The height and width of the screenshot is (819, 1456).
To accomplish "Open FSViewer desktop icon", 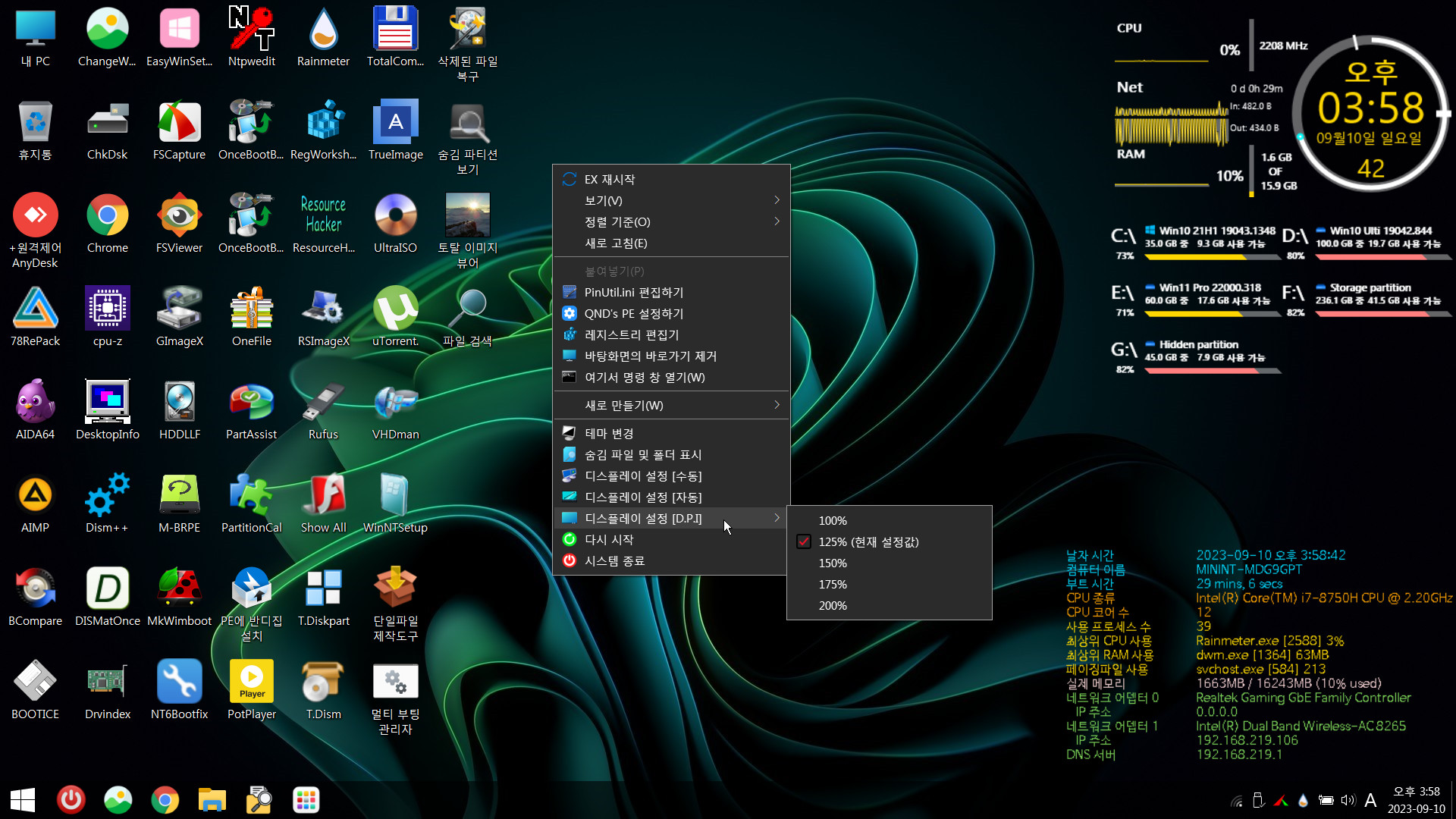I will point(179,223).
